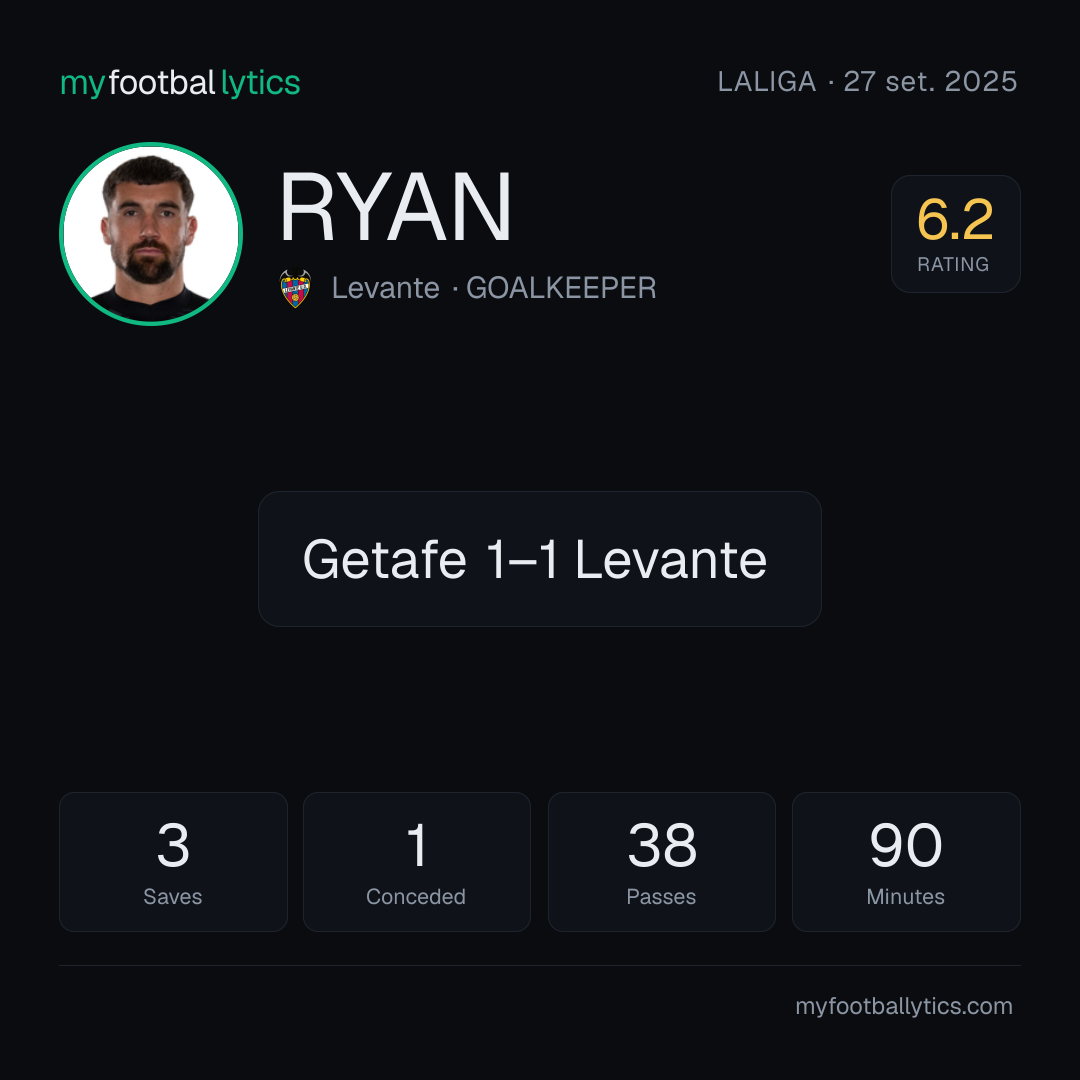Click the number 90 minutes value
The height and width of the screenshot is (1080, 1080).
pos(906,845)
